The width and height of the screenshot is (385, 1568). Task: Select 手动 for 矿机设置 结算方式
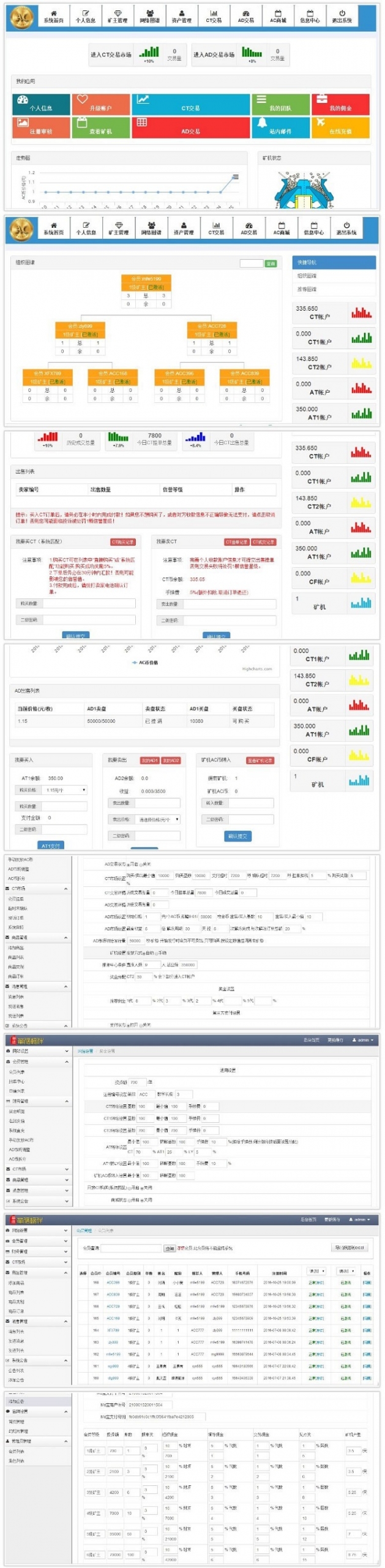click(x=155, y=952)
